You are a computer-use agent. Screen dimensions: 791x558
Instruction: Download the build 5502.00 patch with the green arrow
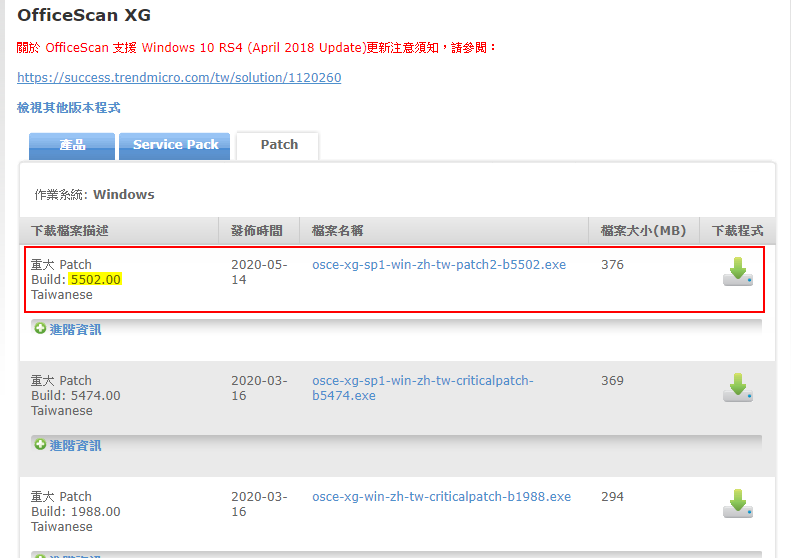tap(738, 271)
